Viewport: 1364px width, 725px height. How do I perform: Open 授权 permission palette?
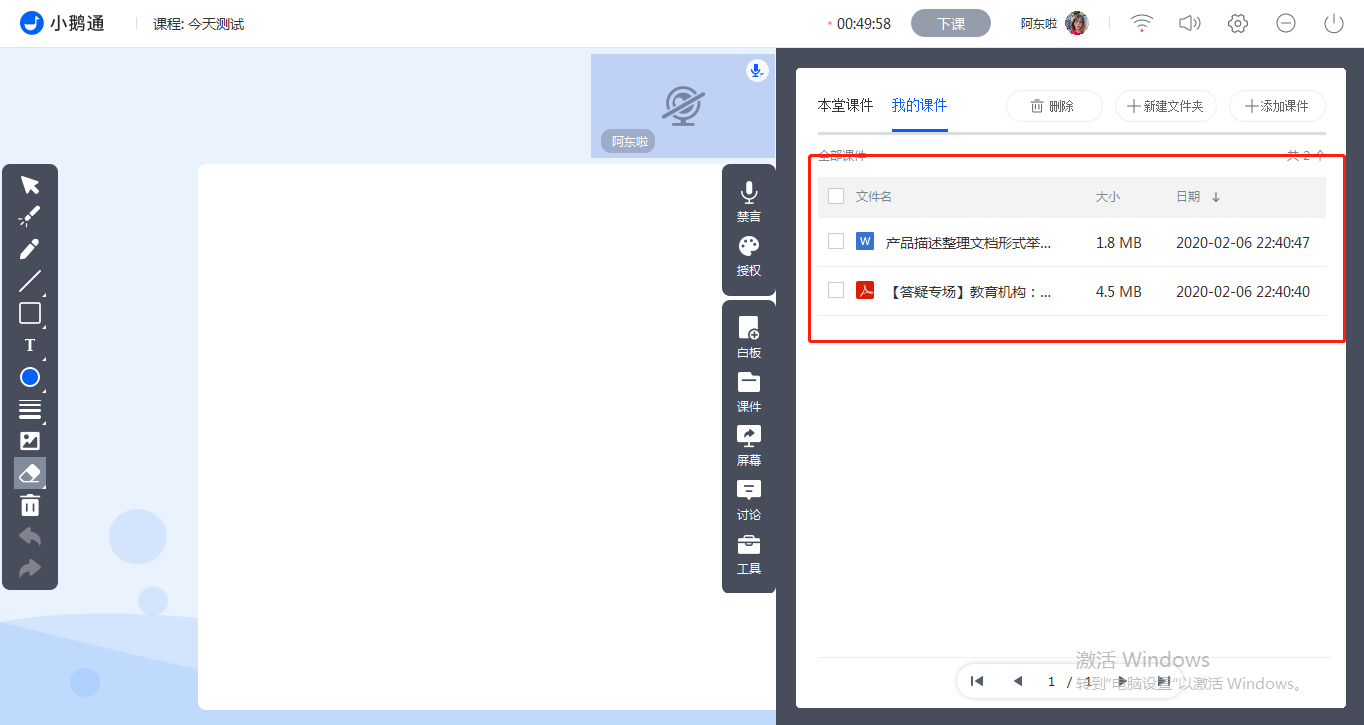click(x=749, y=256)
